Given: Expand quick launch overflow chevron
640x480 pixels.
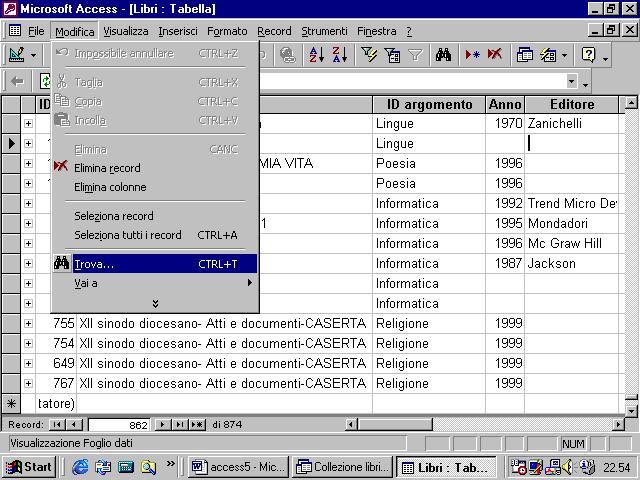Looking at the screenshot, I should [x=170, y=463].
